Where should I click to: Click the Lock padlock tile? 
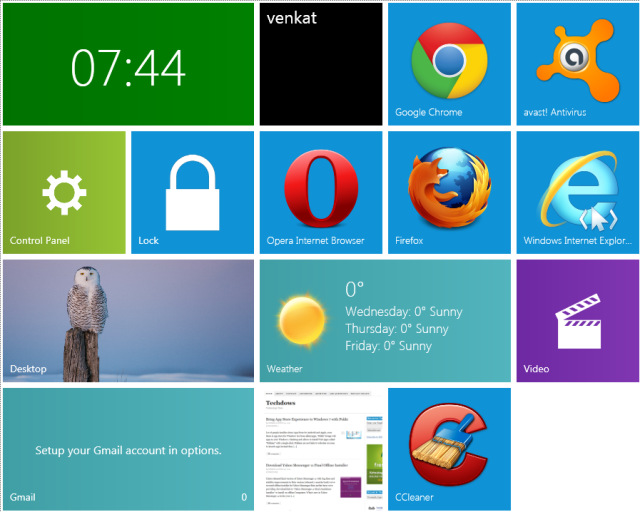[193, 192]
